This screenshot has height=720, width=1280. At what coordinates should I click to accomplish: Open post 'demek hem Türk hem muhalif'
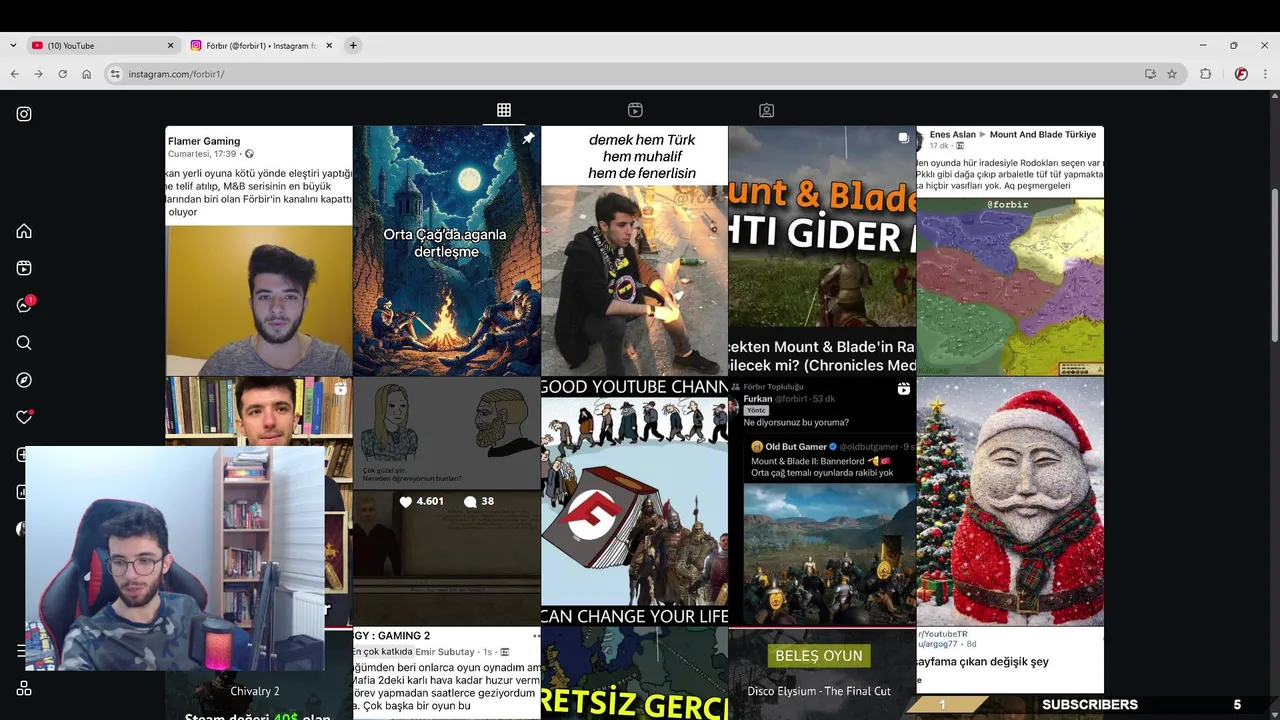[634, 250]
